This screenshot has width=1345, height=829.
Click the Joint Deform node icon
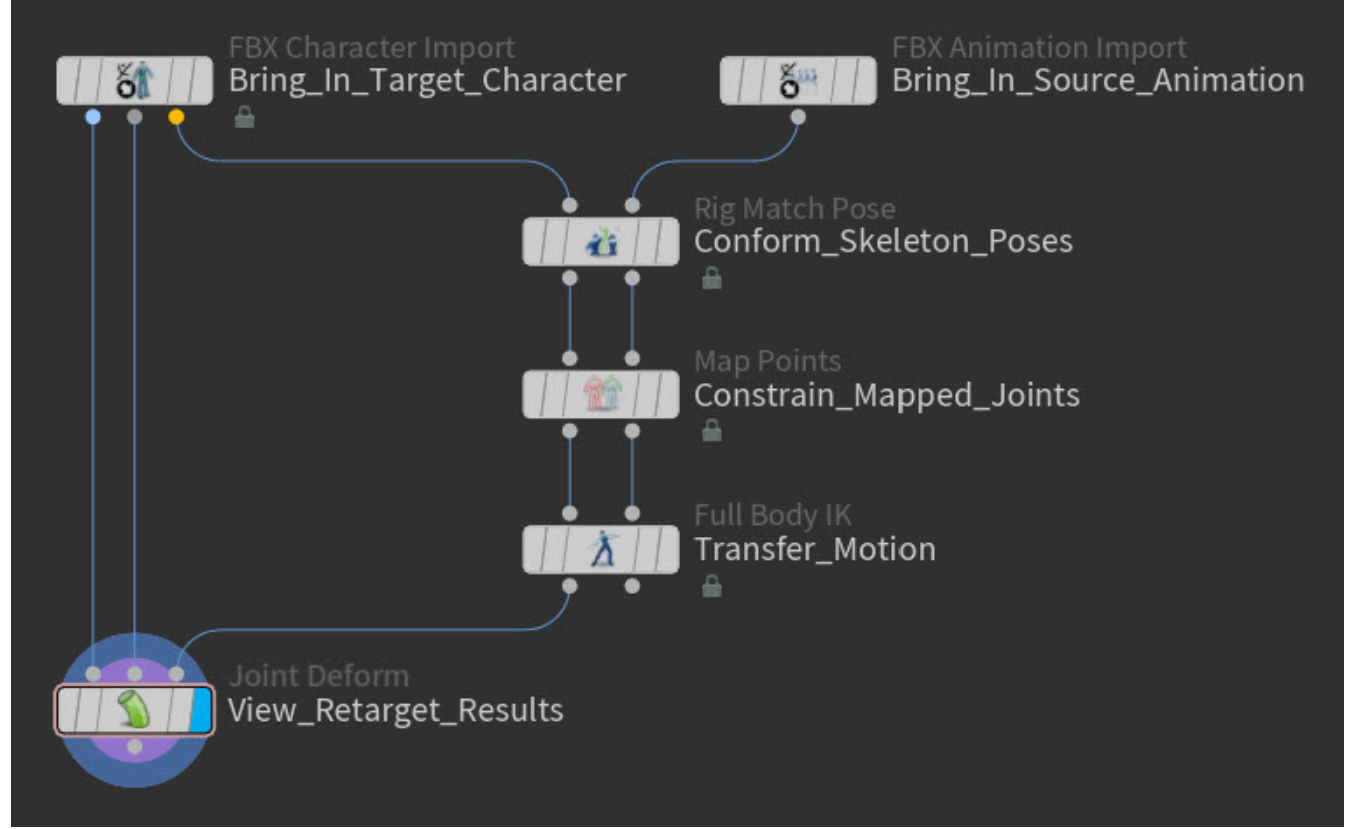[x=134, y=711]
